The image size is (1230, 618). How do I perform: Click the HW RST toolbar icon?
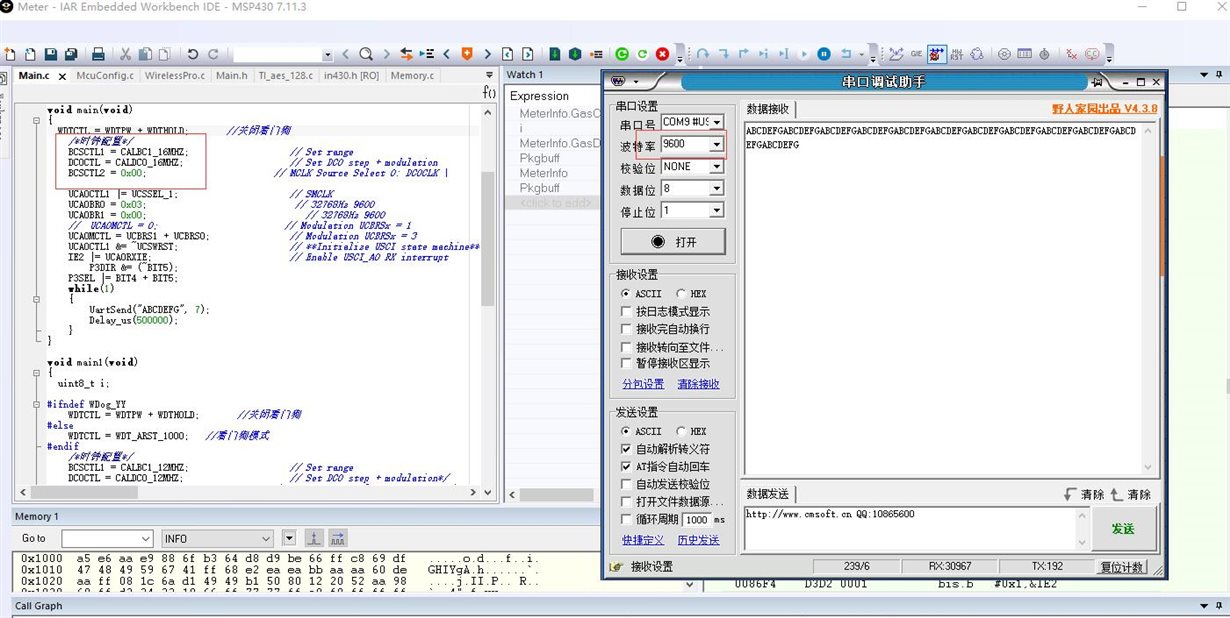958,54
